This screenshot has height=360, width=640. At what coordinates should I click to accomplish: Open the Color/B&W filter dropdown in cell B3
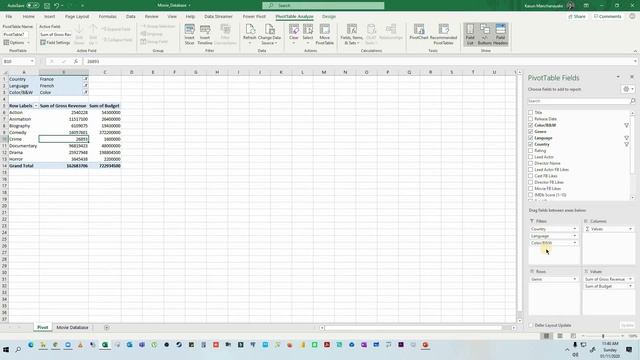(x=85, y=92)
